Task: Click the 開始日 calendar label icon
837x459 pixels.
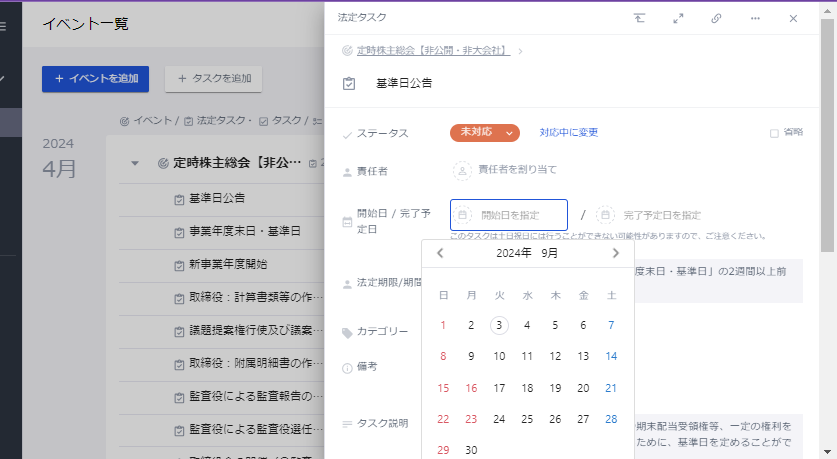Action: tap(347, 222)
